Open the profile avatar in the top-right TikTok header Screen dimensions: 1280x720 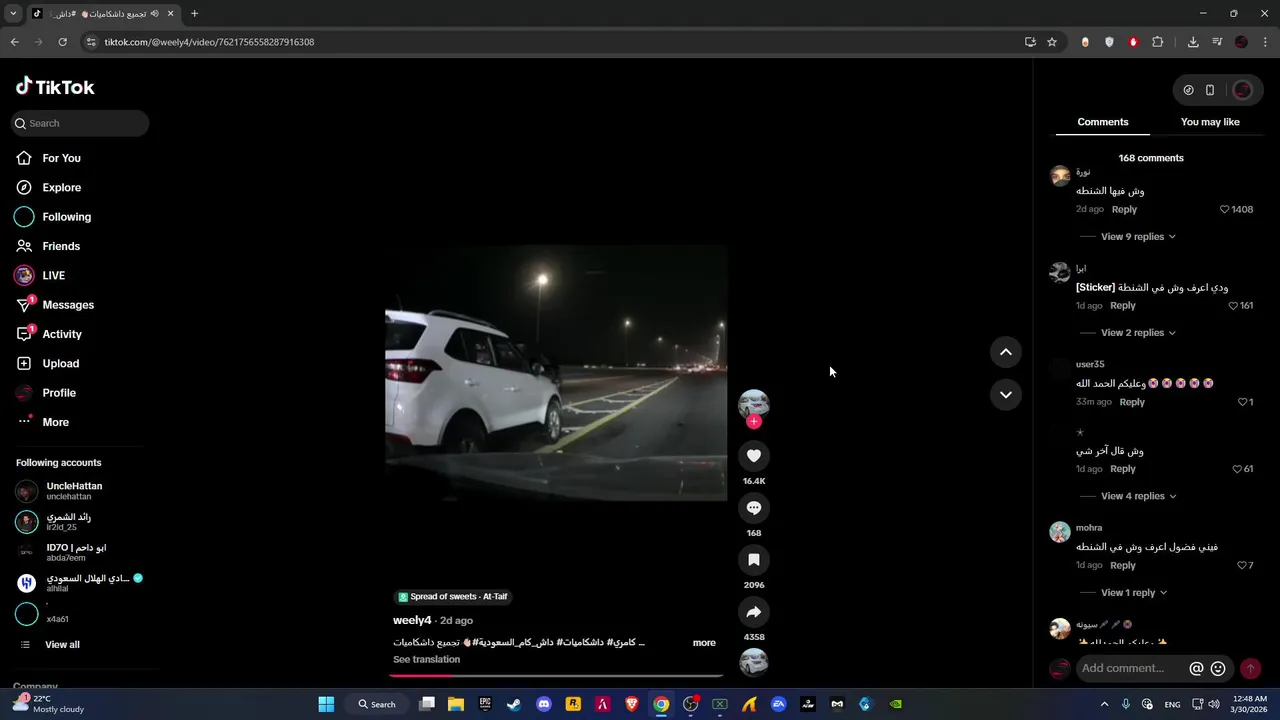(1243, 90)
